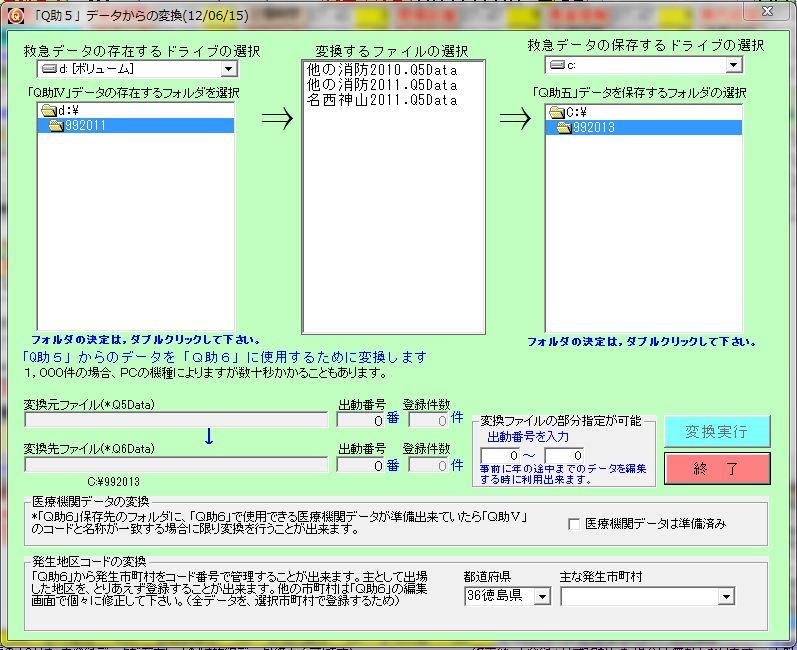Select the 992011 folder in source list
Viewport: 797px width, 650px height.
click(x=84, y=126)
